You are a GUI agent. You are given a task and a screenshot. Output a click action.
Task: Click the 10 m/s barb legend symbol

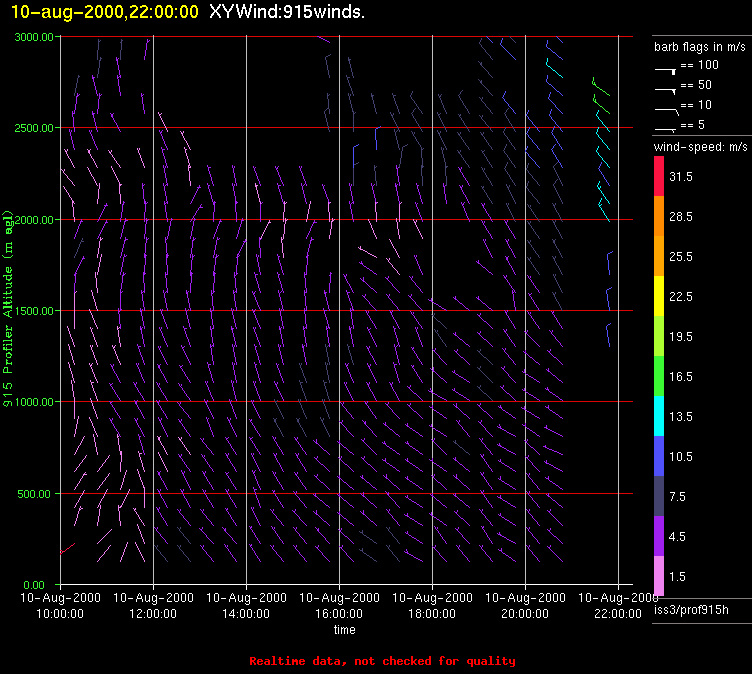[666, 107]
